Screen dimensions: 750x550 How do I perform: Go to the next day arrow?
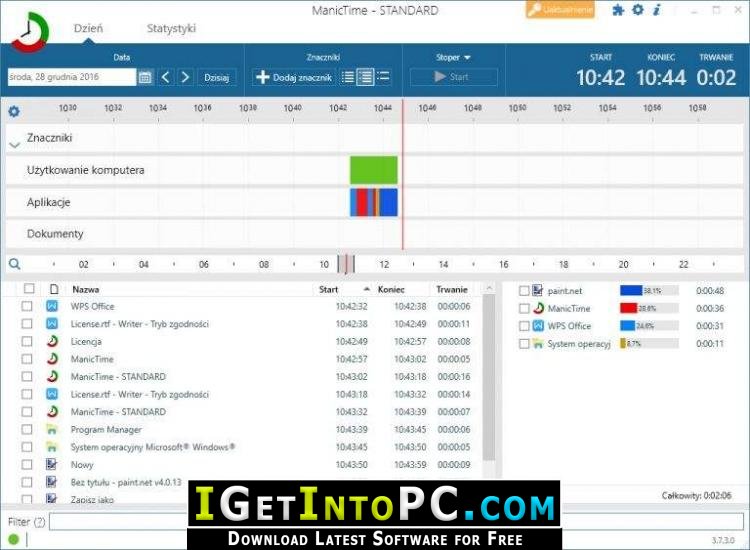tap(185, 77)
